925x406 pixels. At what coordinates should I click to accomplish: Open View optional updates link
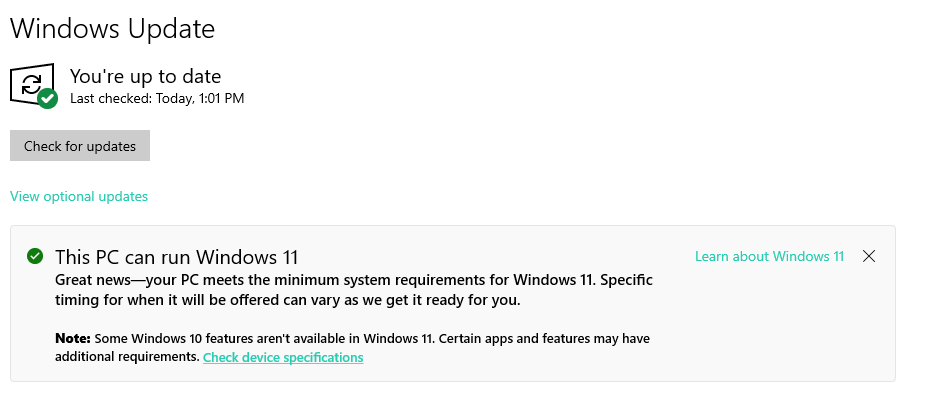(79, 196)
